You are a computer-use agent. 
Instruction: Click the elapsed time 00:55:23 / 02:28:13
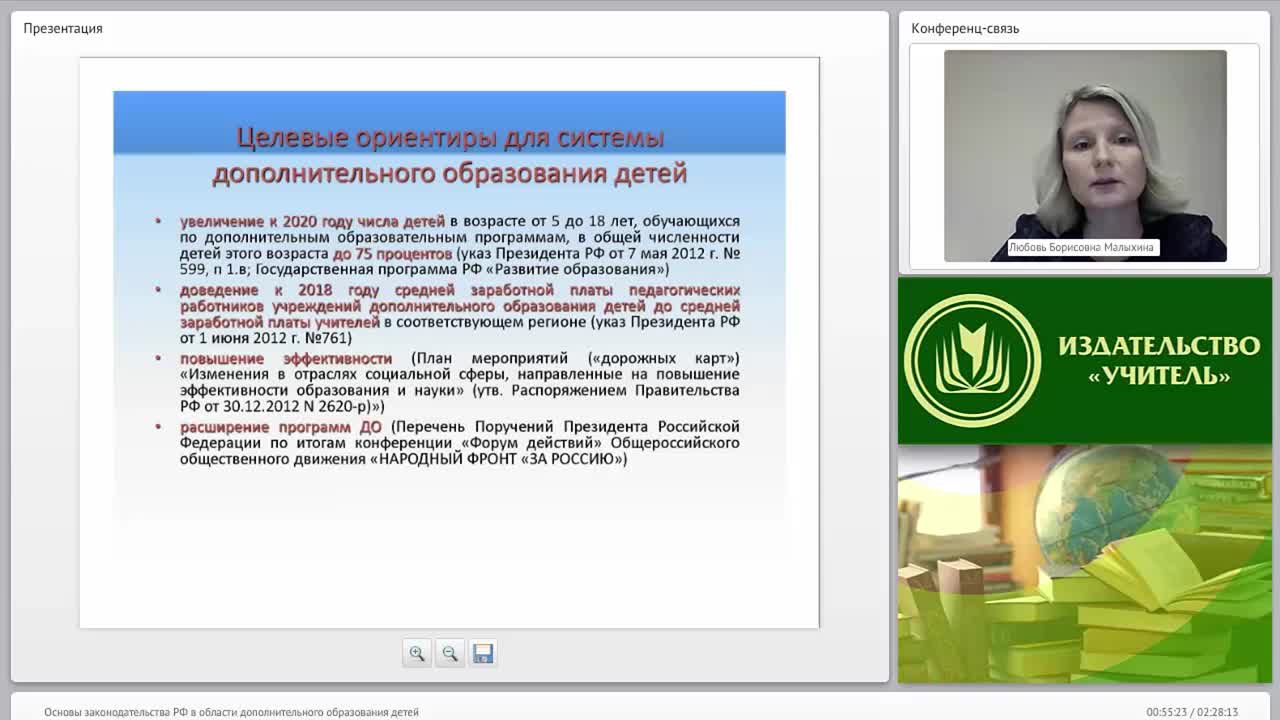tap(1192, 712)
